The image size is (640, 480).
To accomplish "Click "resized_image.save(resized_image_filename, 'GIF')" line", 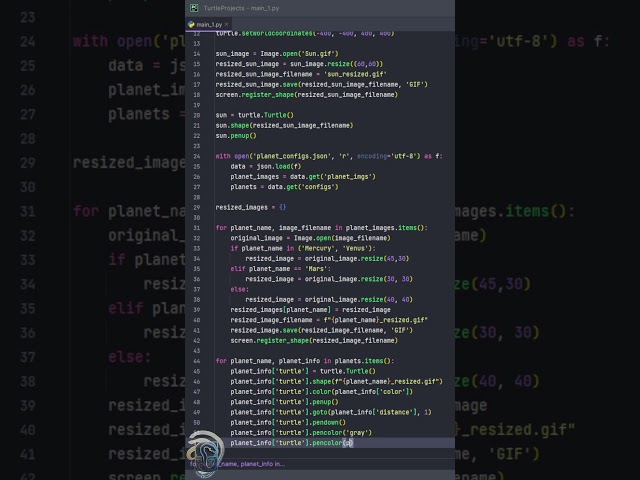I will click(321, 330).
